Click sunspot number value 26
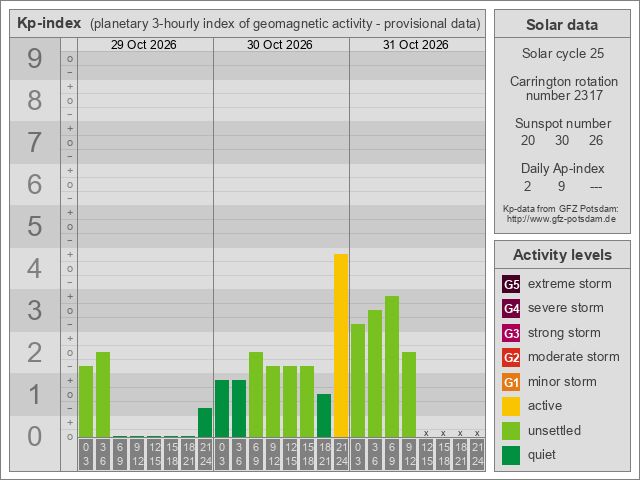Viewport: 640px width, 480px height. tap(596, 140)
